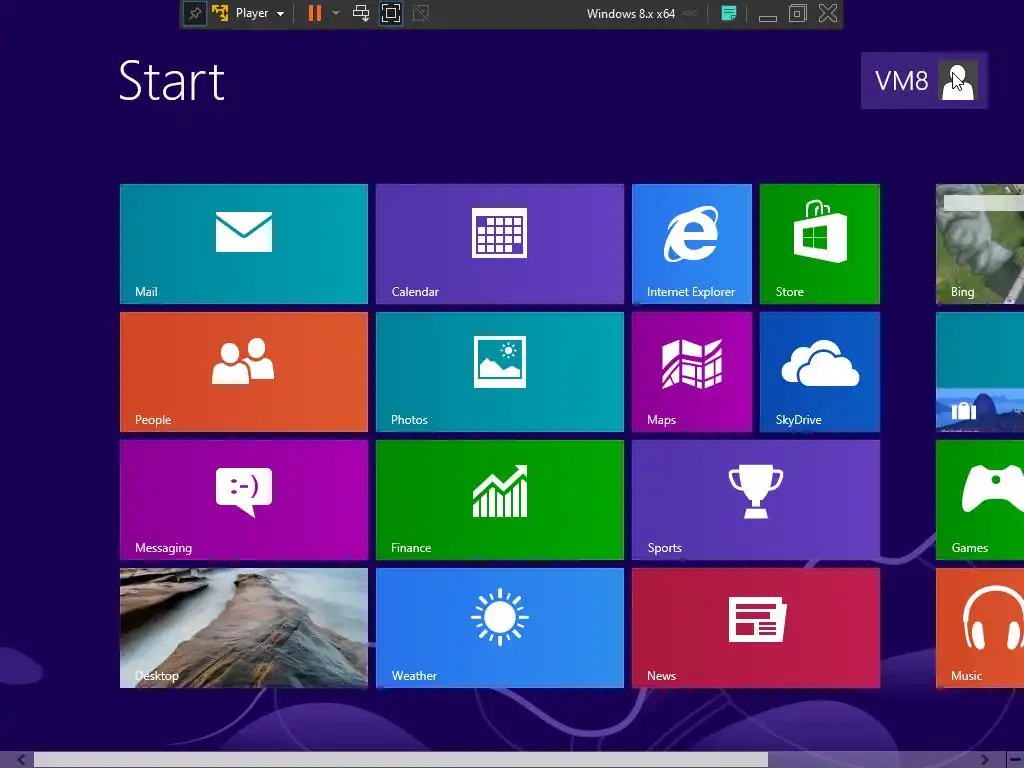This screenshot has width=1024, height=768.
Task: Open the People tile
Action: (x=244, y=372)
